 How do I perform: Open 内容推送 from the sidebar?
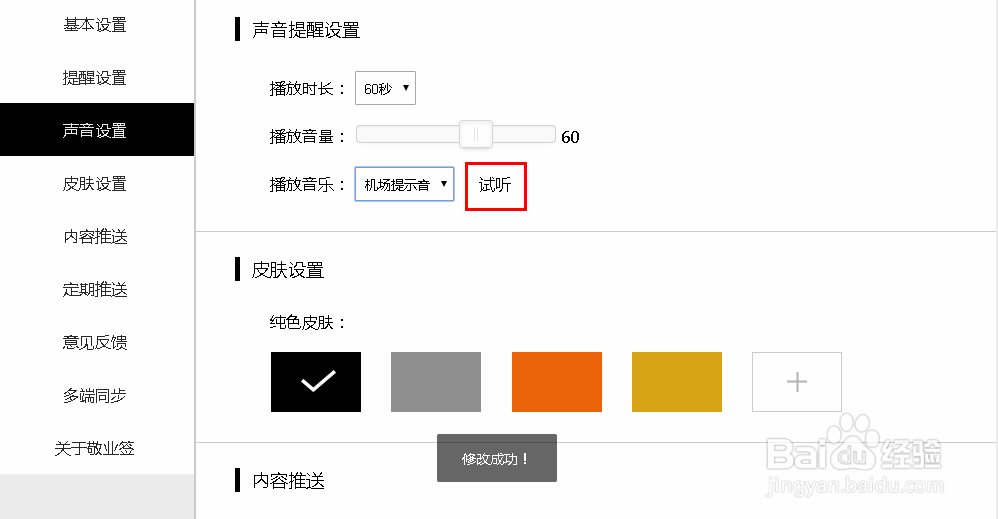[95, 237]
